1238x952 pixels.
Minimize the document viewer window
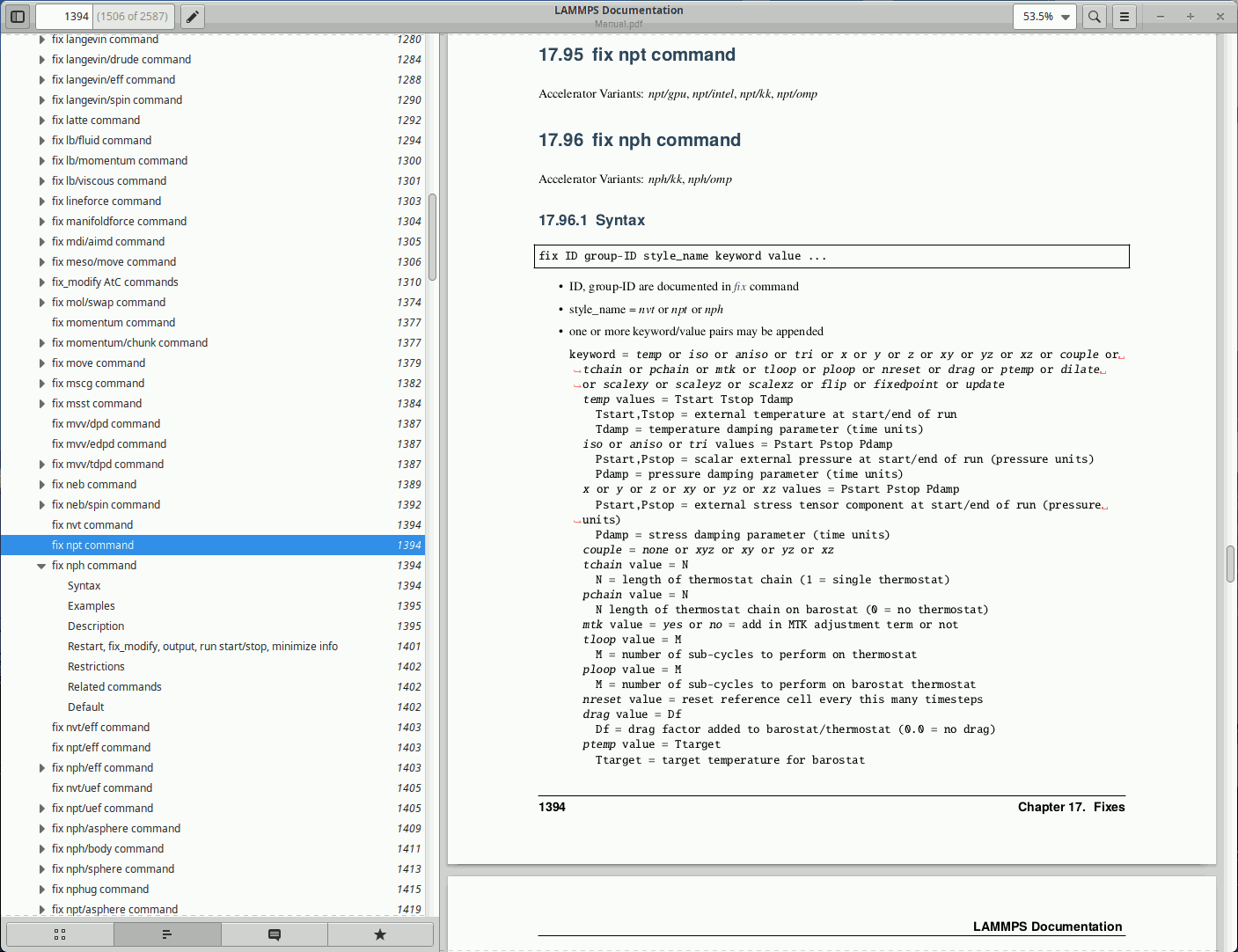(1161, 17)
